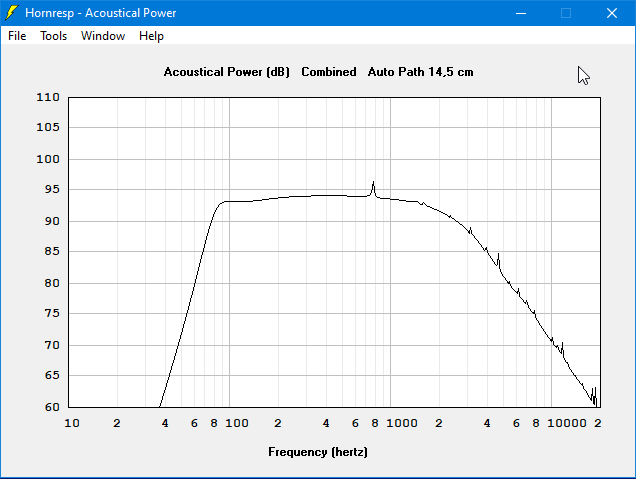Viewport: 636px width, 479px height.
Task: Open the Help menu
Action: coord(151,36)
